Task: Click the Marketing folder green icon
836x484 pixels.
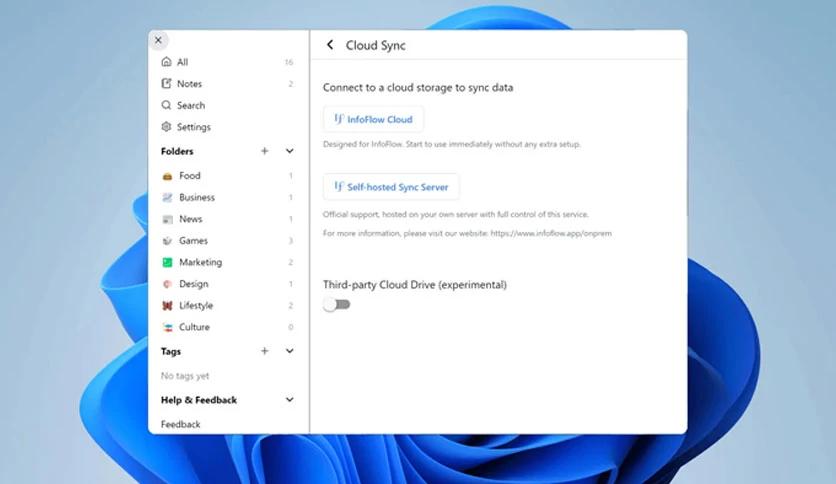Action: click(x=167, y=263)
